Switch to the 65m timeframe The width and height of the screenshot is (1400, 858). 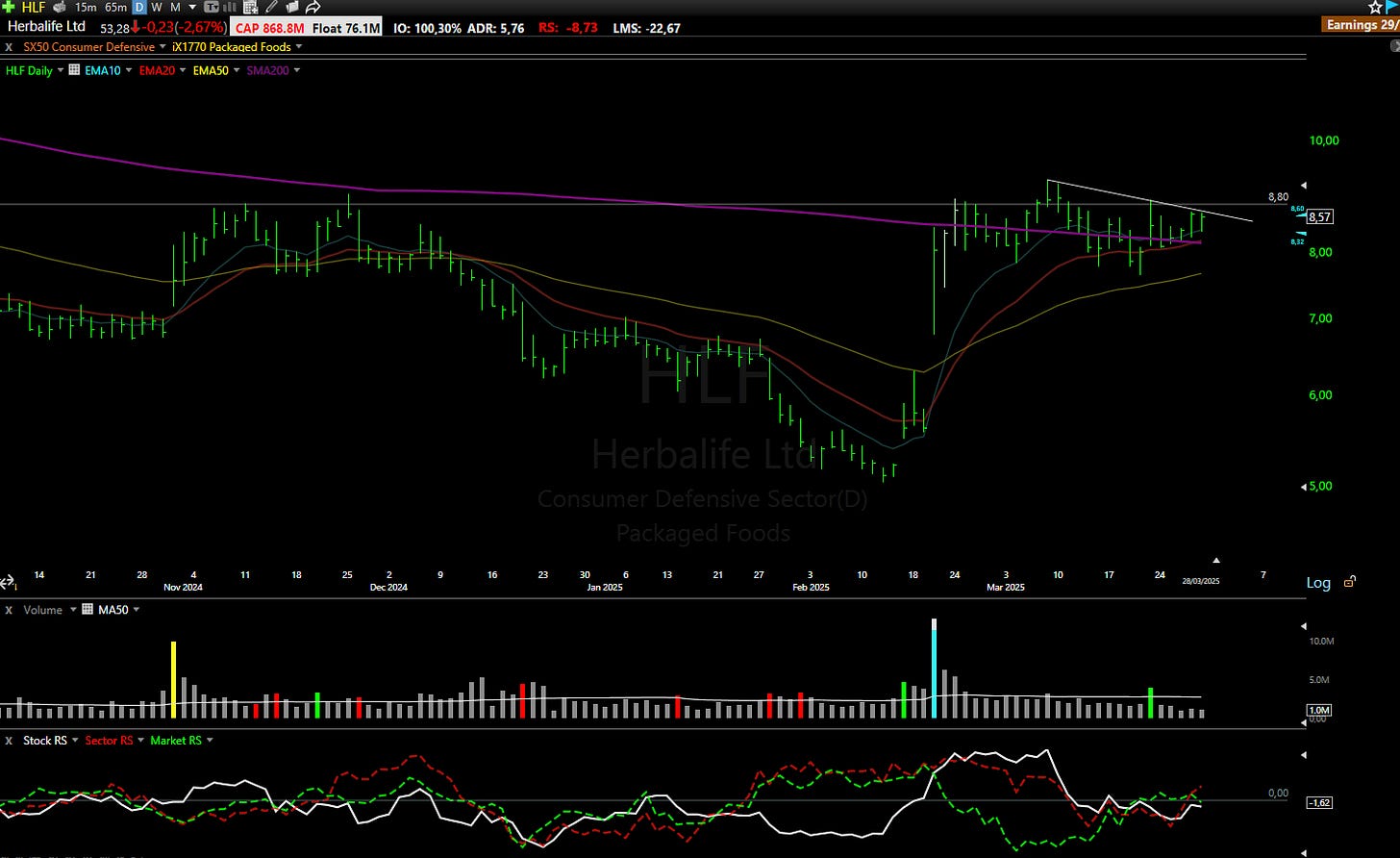[x=115, y=7]
